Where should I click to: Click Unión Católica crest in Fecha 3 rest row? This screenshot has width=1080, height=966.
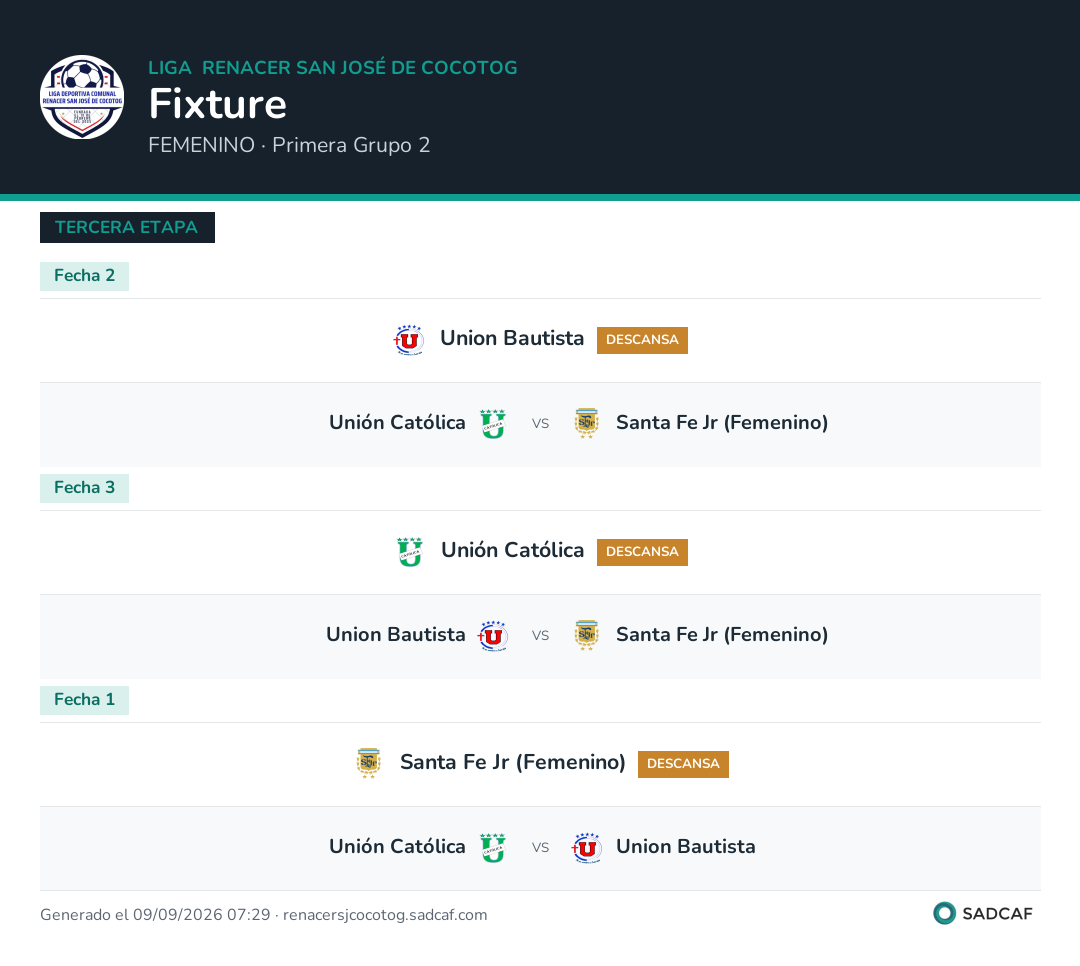pos(410,552)
